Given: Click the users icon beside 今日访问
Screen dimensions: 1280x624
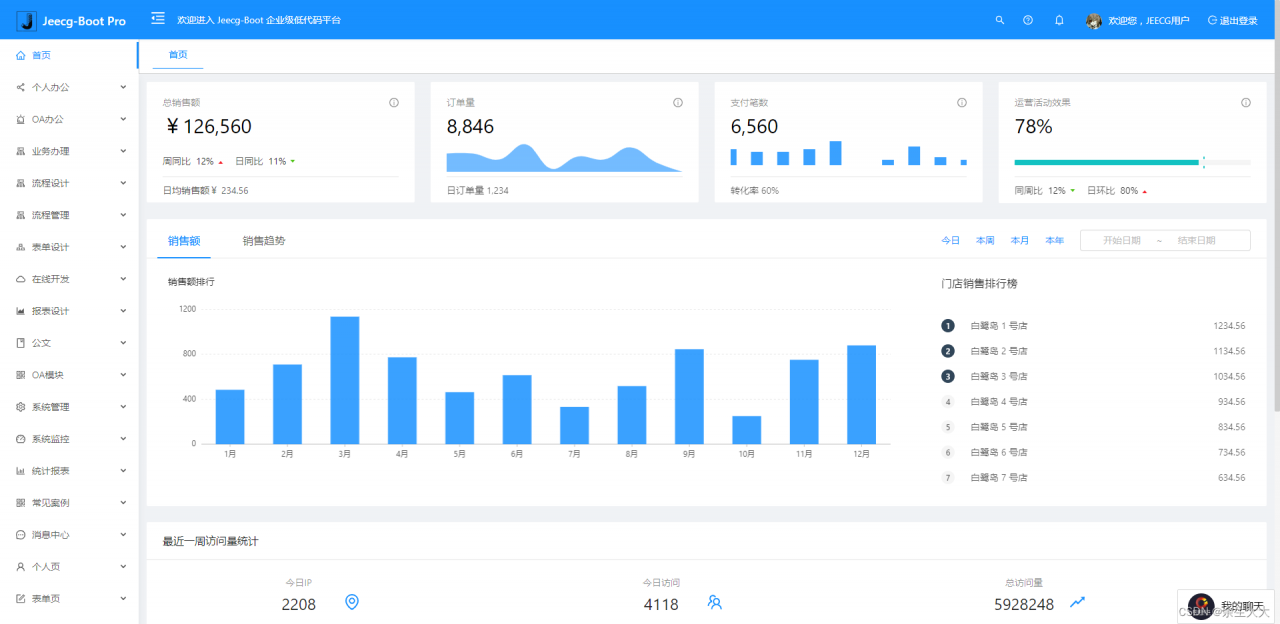Looking at the screenshot, I should (x=714, y=602).
